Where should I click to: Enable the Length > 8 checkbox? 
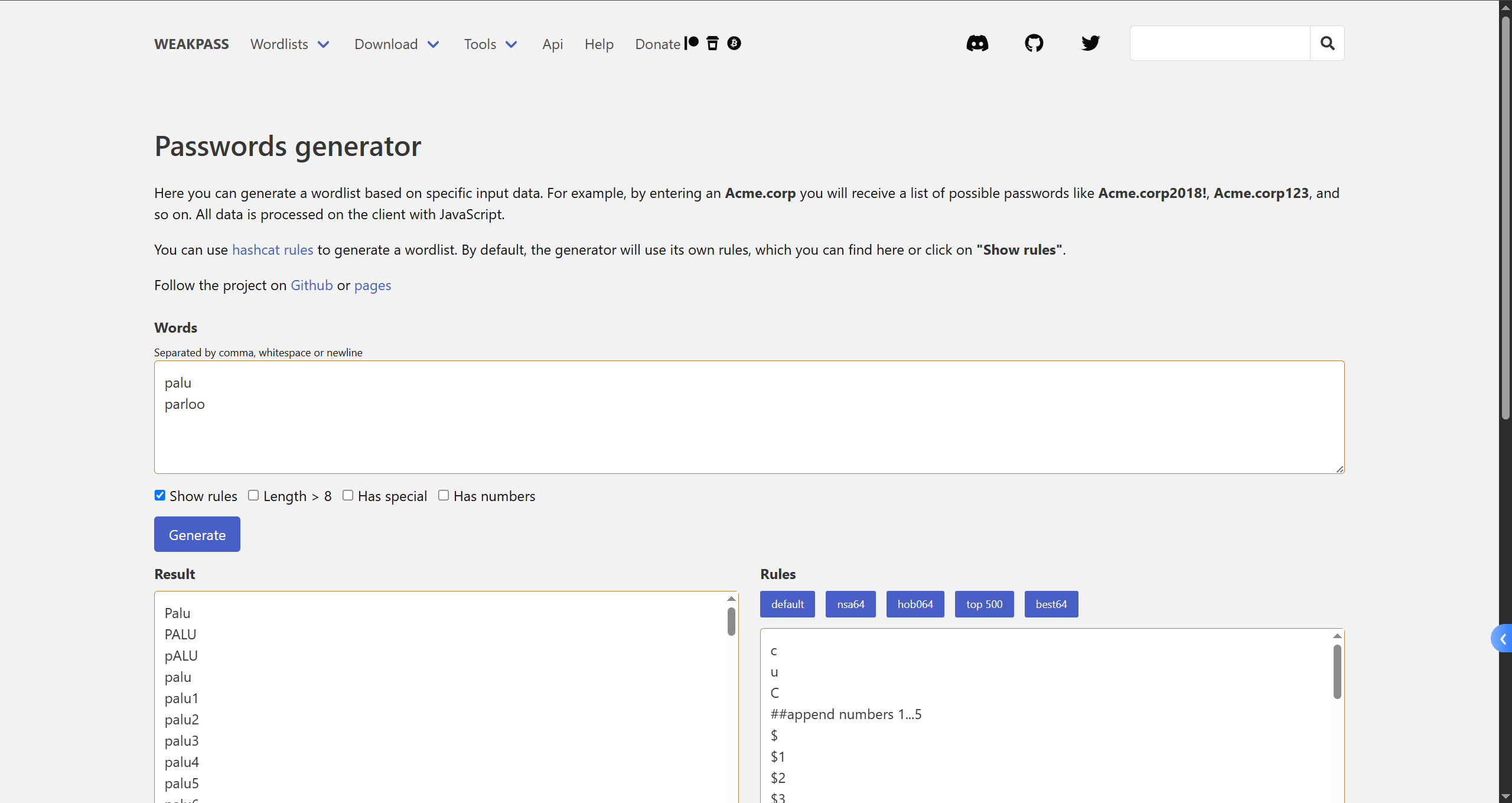pyautogui.click(x=253, y=495)
